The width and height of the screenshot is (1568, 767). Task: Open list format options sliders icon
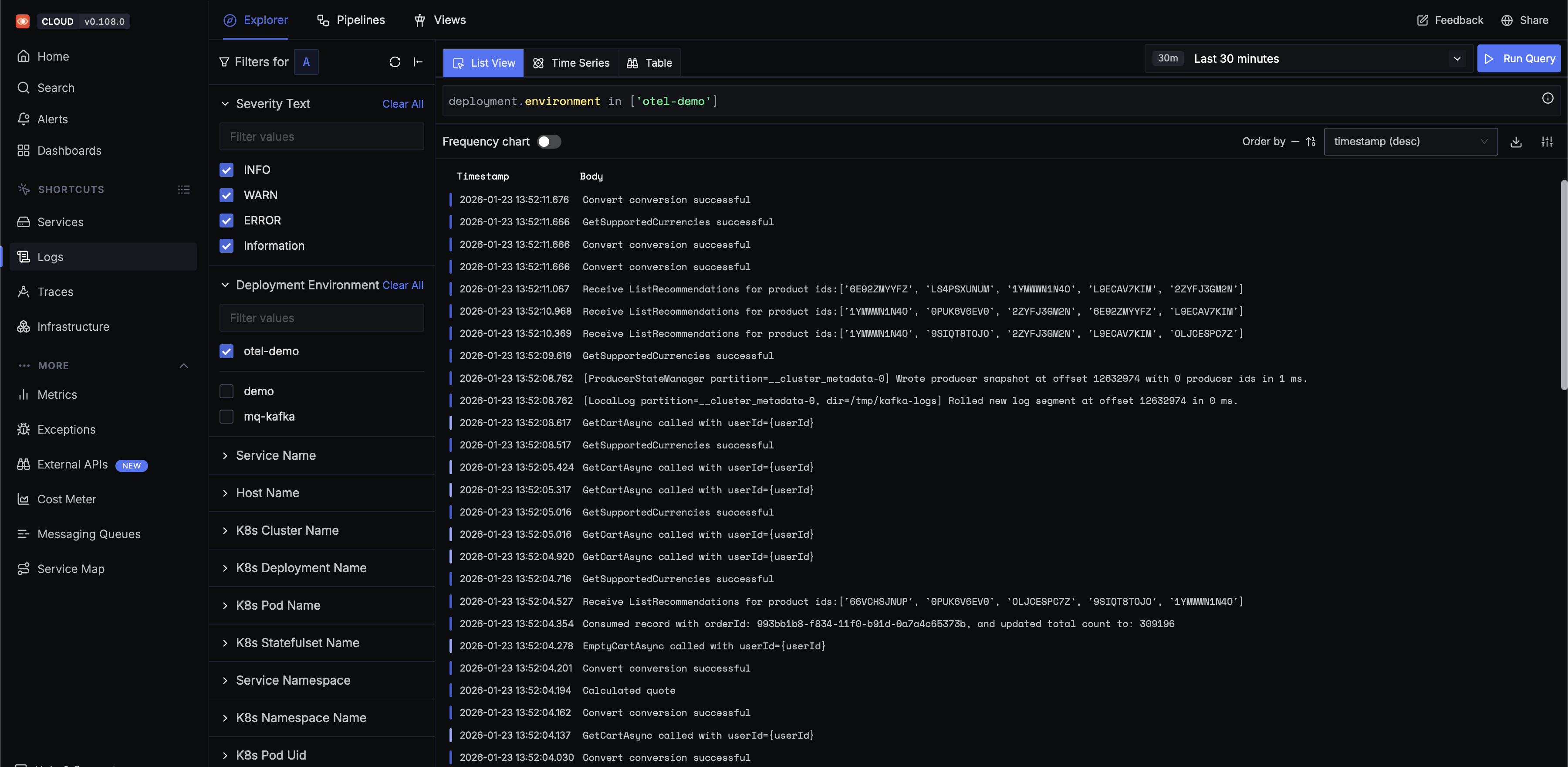(x=1547, y=142)
